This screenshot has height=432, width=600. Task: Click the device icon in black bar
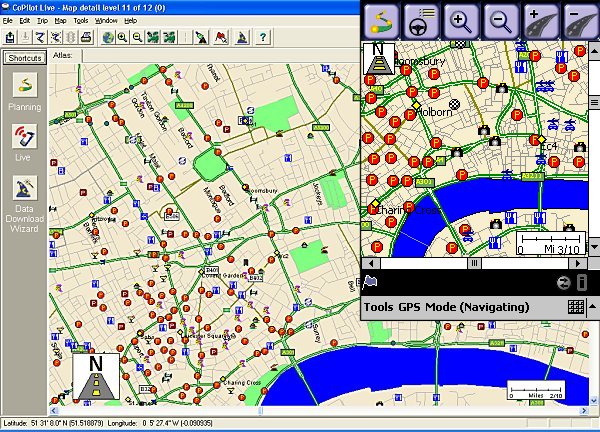click(582, 283)
